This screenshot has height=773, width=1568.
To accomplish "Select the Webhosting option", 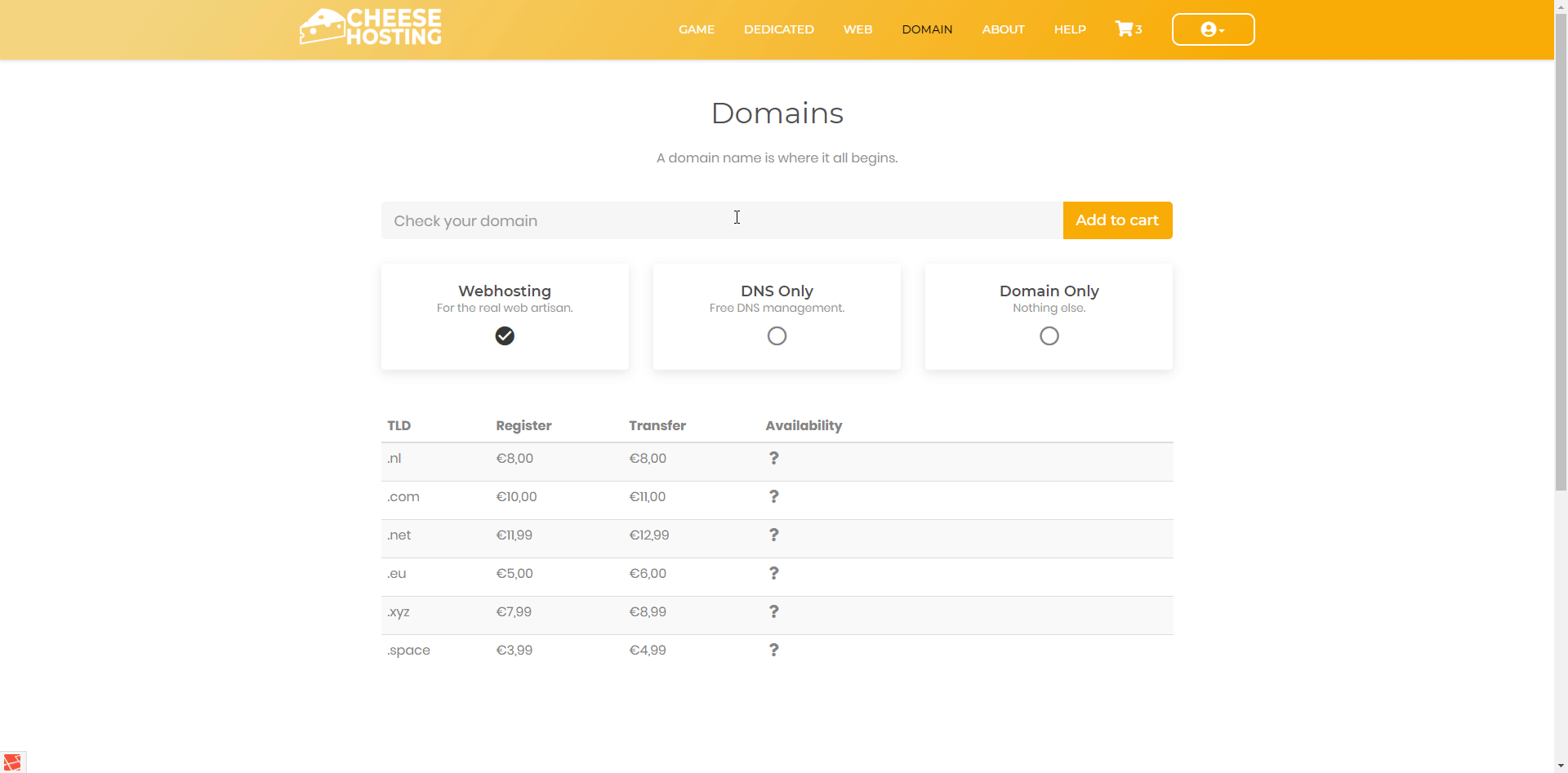I will click(505, 336).
